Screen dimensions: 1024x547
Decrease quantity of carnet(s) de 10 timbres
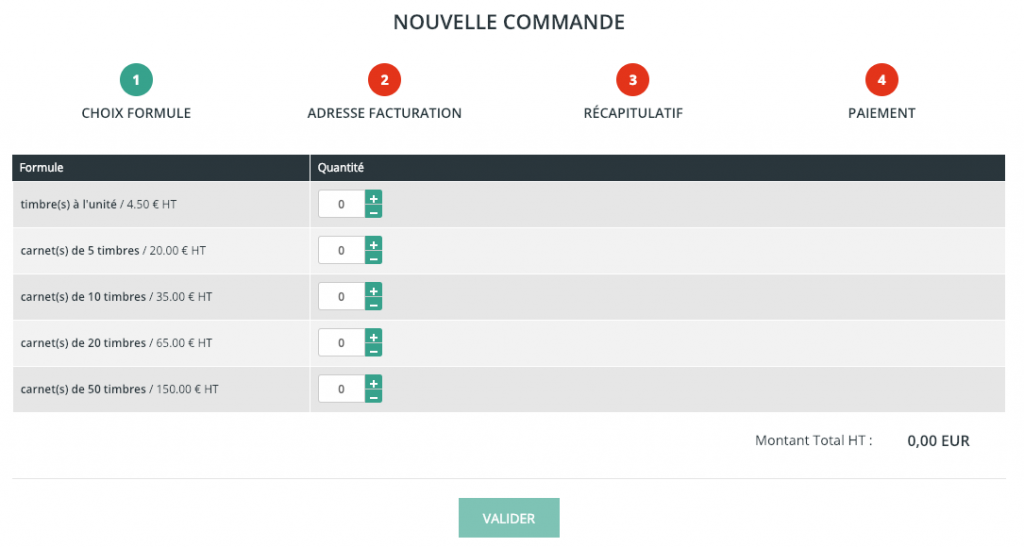(373, 303)
